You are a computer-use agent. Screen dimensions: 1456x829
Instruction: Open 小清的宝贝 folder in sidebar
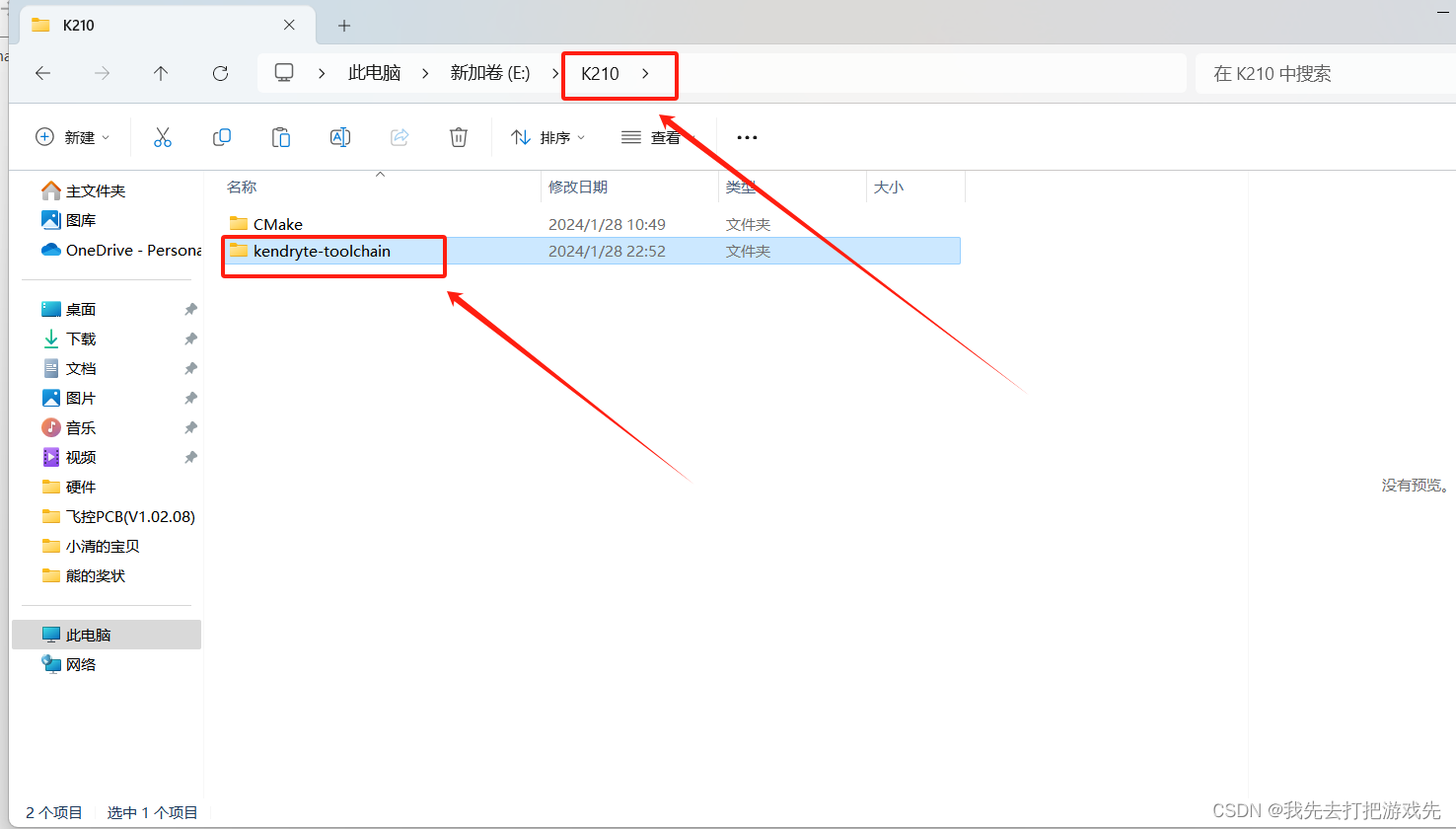pyautogui.click(x=91, y=546)
